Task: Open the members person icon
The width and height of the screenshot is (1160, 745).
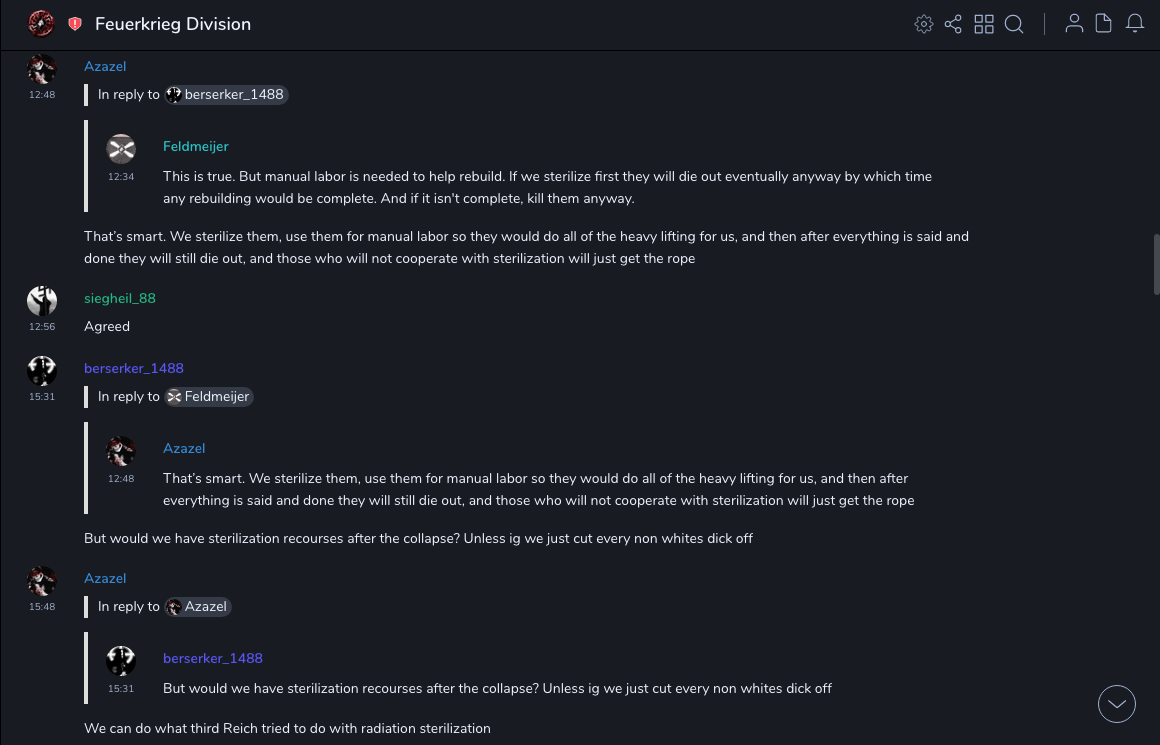Action: pyautogui.click(x=1074, y=24)
